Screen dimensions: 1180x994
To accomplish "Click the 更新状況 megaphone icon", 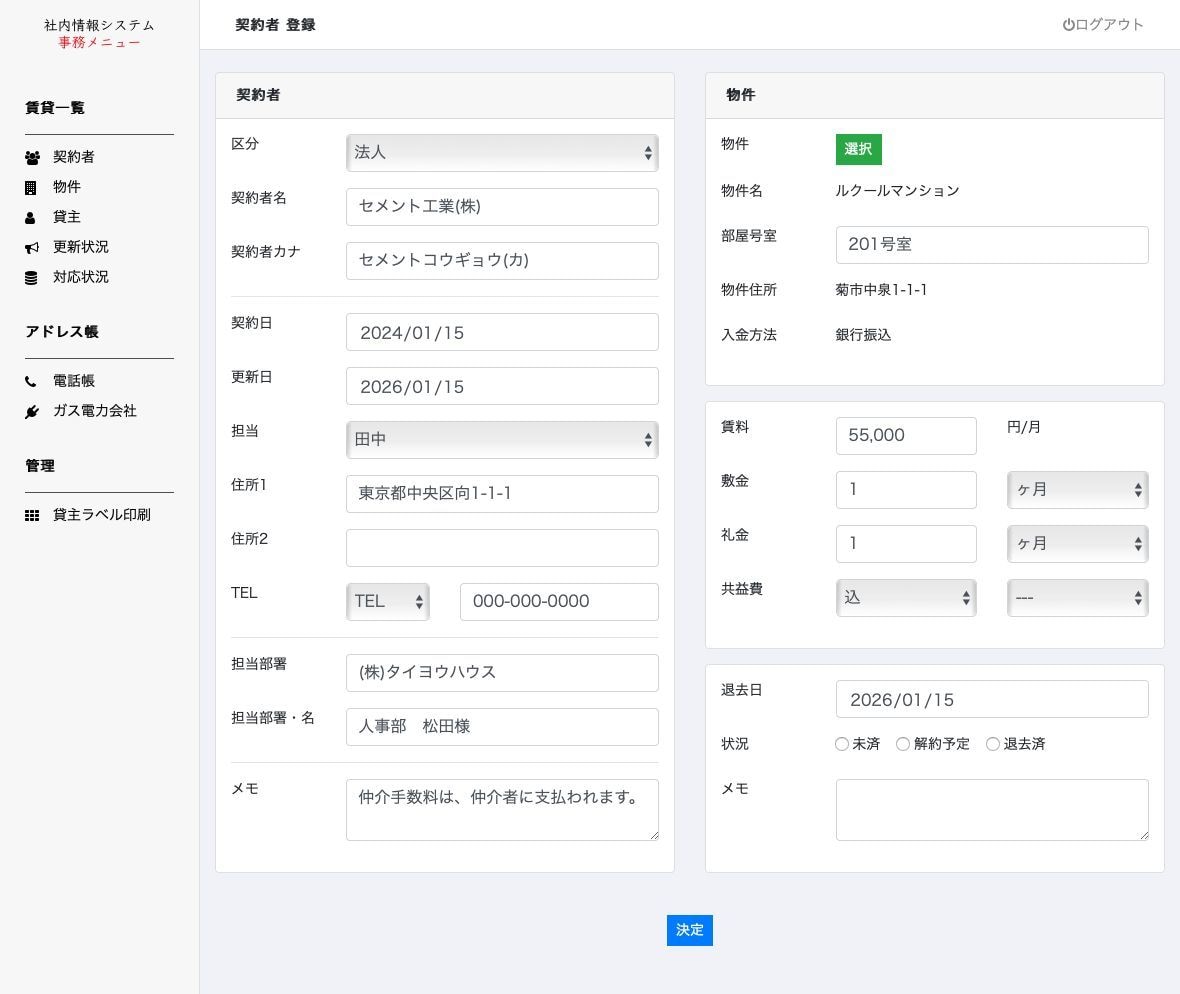I will point(32,248).
